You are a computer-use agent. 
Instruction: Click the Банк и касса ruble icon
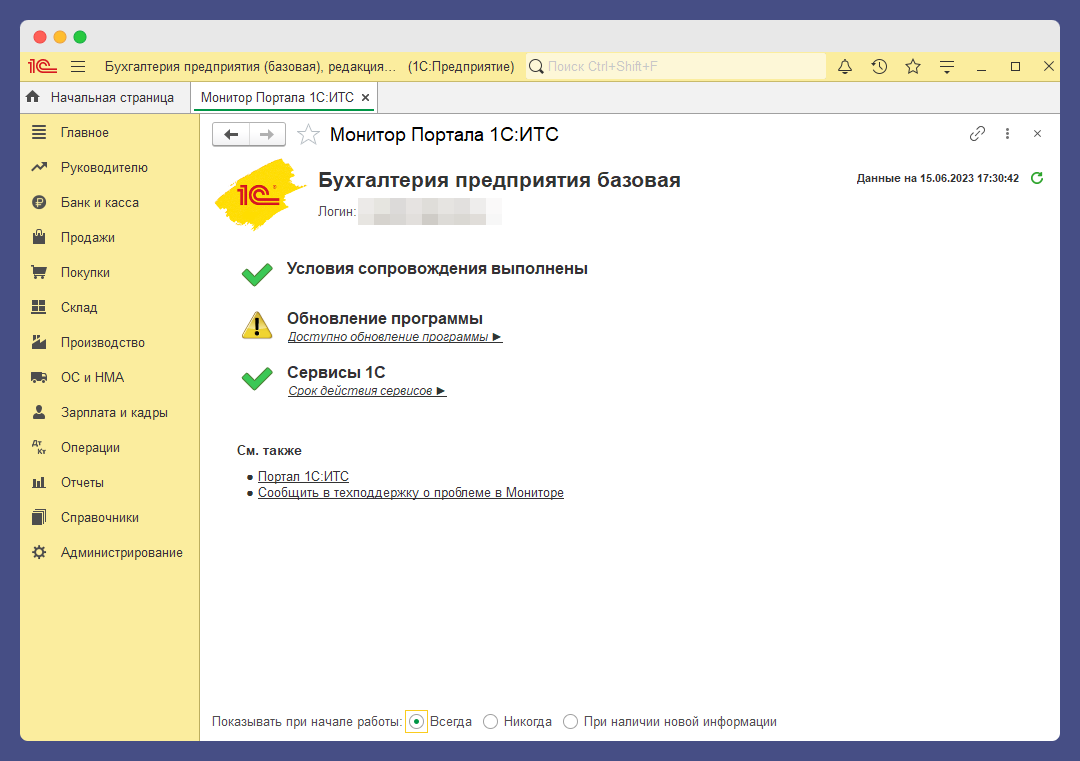(39, 202)
